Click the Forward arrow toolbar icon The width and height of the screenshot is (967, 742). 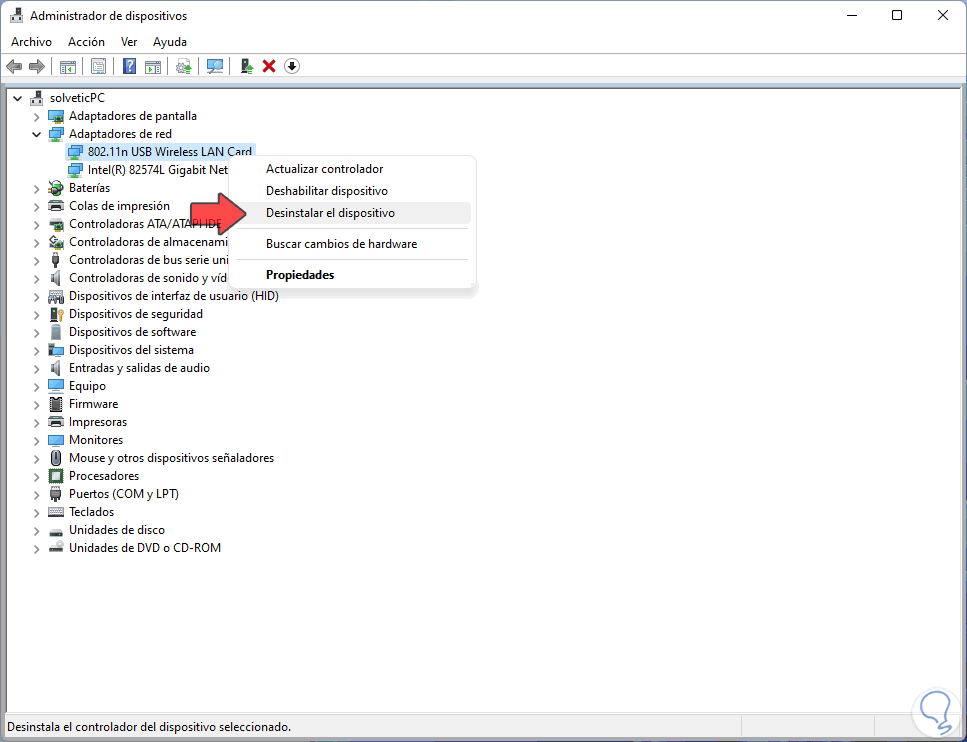coord(37,66)
